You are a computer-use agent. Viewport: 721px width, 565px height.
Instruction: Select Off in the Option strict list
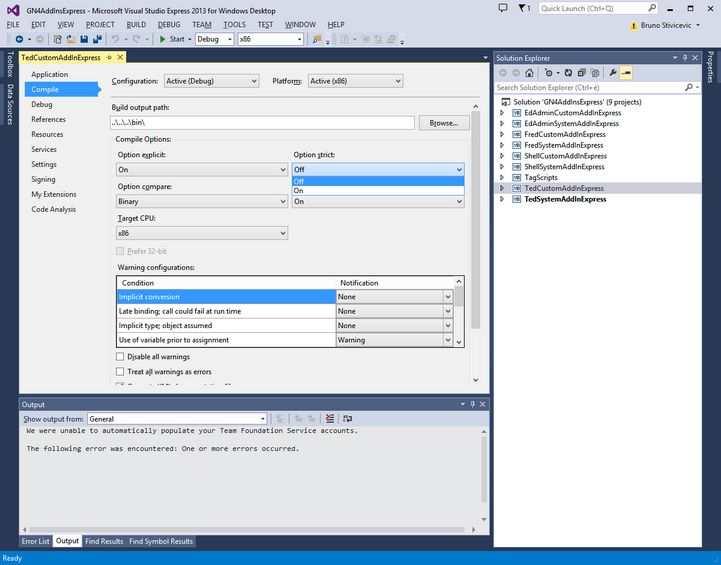tap(378, 182)
